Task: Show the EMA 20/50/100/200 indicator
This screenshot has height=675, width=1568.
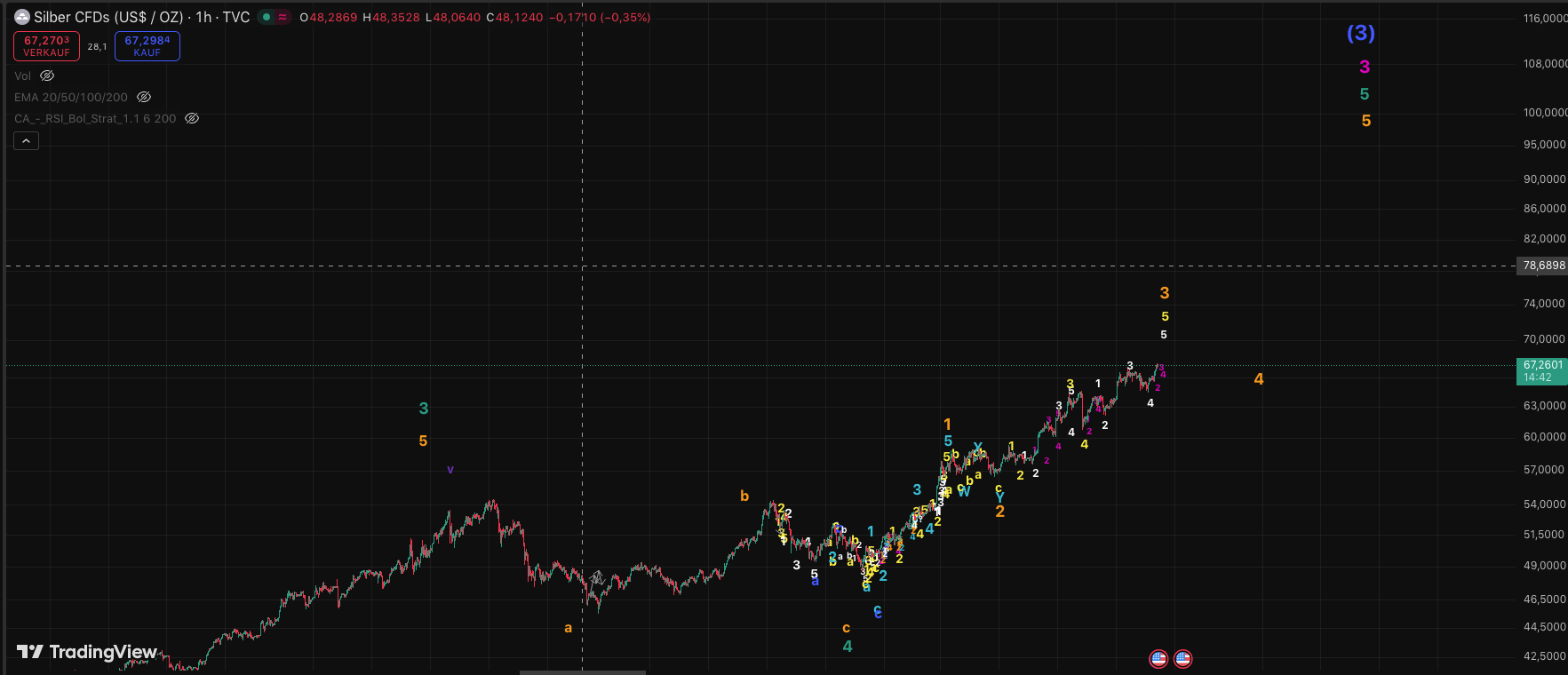Action: tap(144, 97)
